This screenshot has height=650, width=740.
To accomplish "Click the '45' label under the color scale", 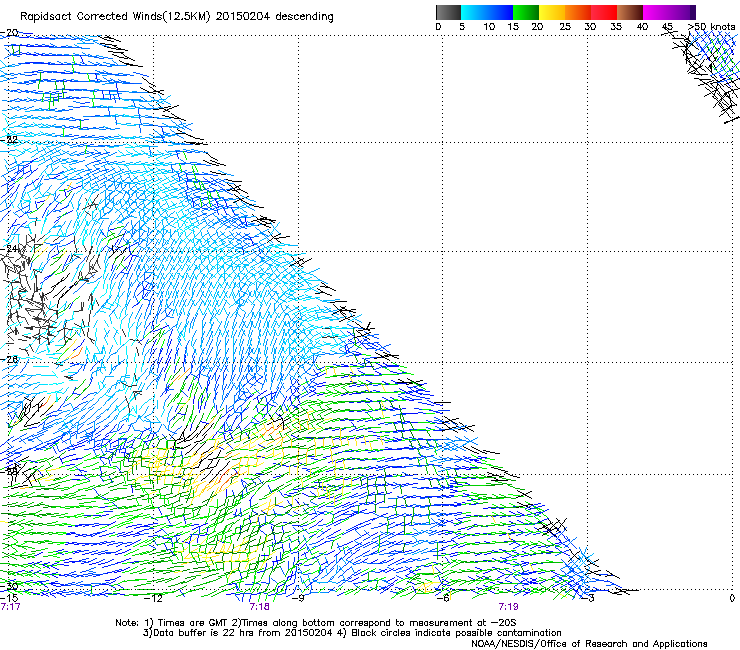I will [x=667, y=27].
